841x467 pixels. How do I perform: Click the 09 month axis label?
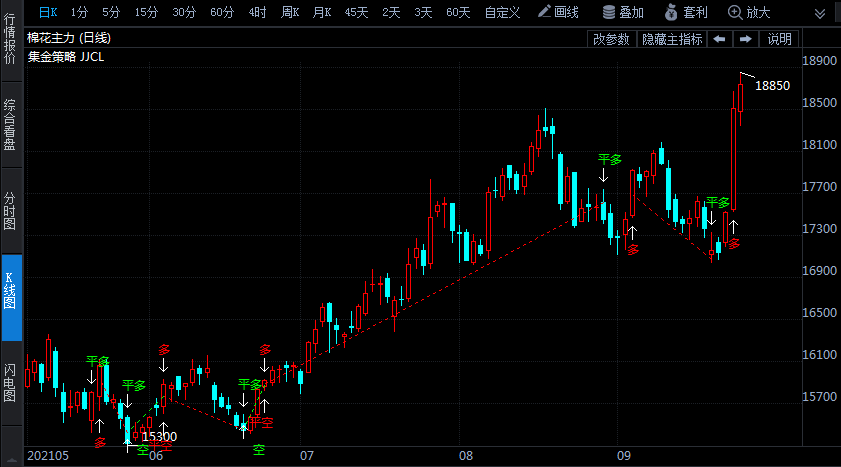click(x=623, y=456)
